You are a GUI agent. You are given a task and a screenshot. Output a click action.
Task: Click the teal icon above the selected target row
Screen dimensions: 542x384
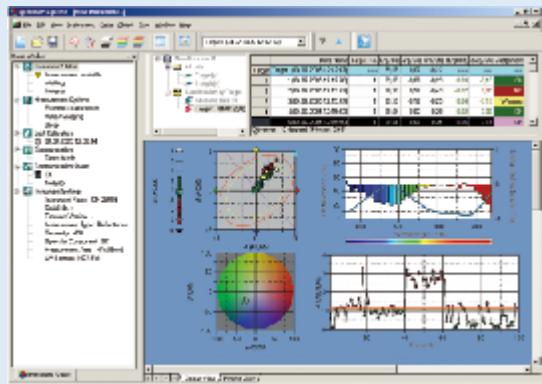pyautogui.click(x=188, y=100)
